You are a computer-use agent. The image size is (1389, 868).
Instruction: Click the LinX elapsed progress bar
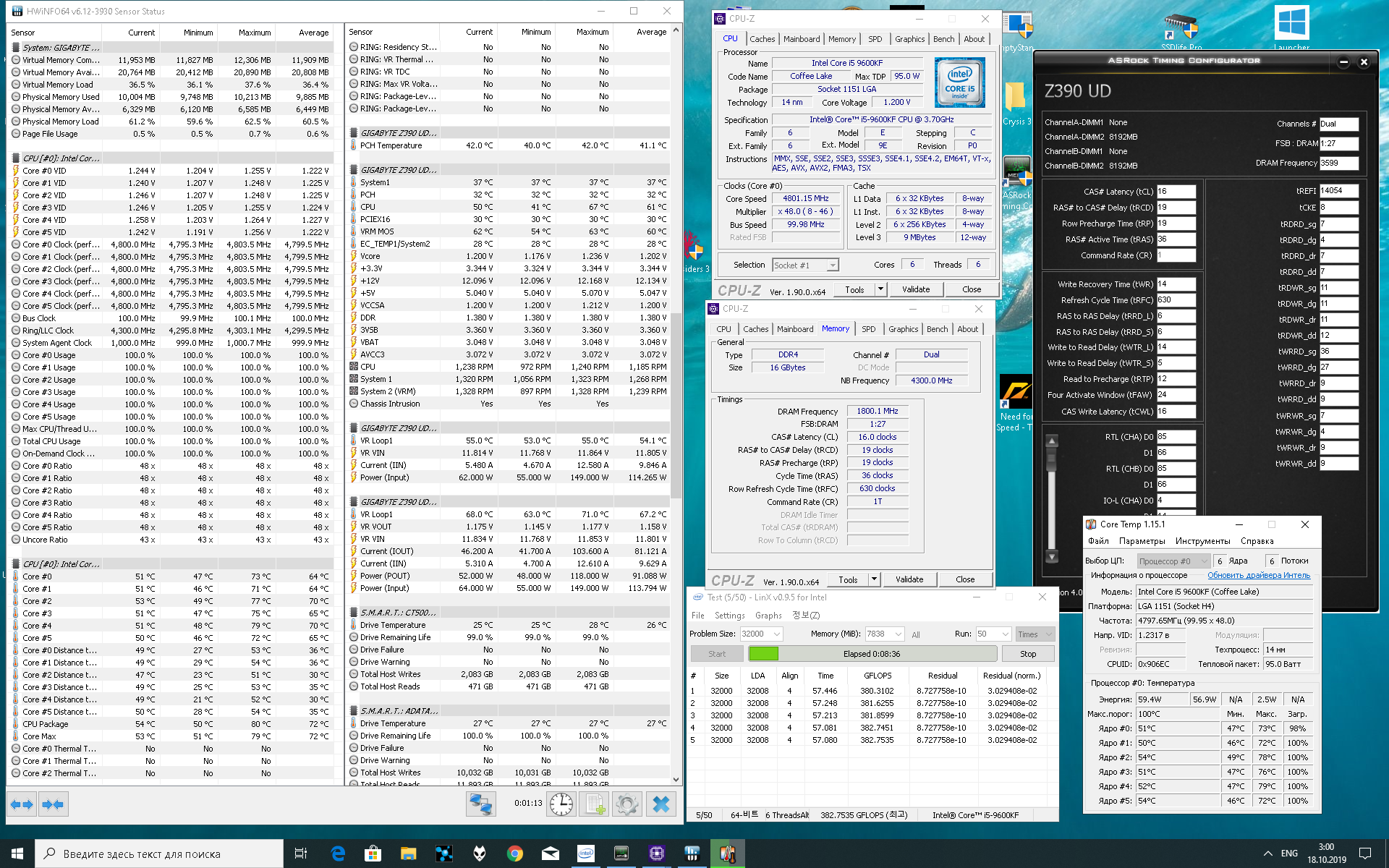coord(872,654)
